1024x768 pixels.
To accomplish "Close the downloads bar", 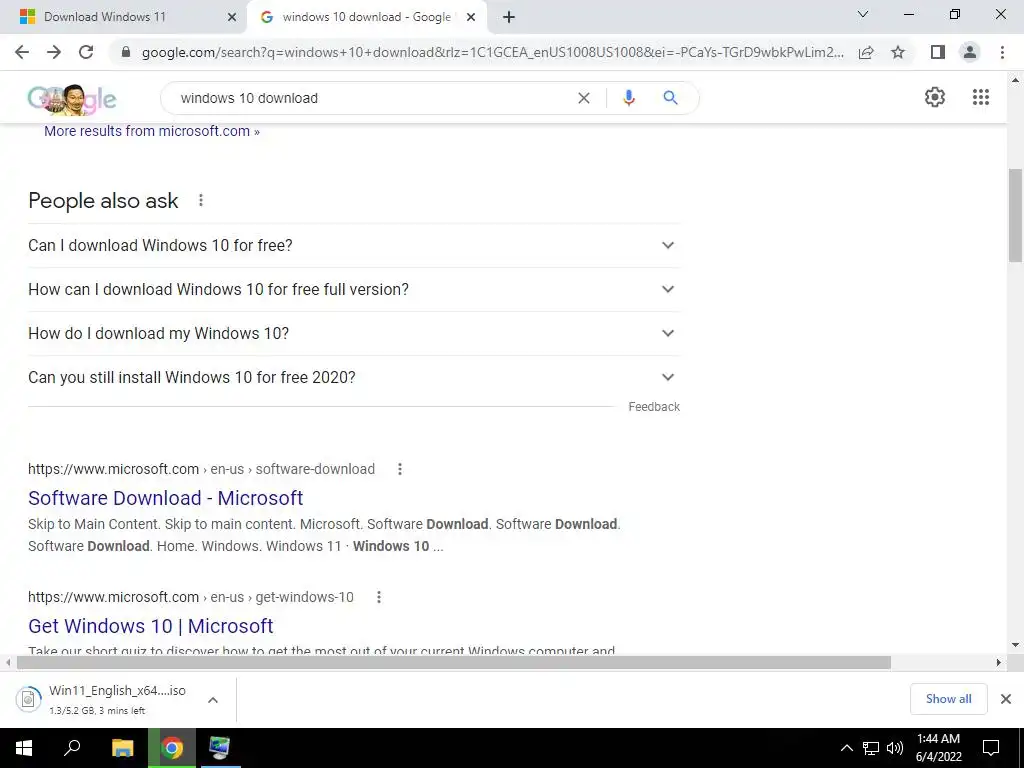I will click(x=1006, y=699).
